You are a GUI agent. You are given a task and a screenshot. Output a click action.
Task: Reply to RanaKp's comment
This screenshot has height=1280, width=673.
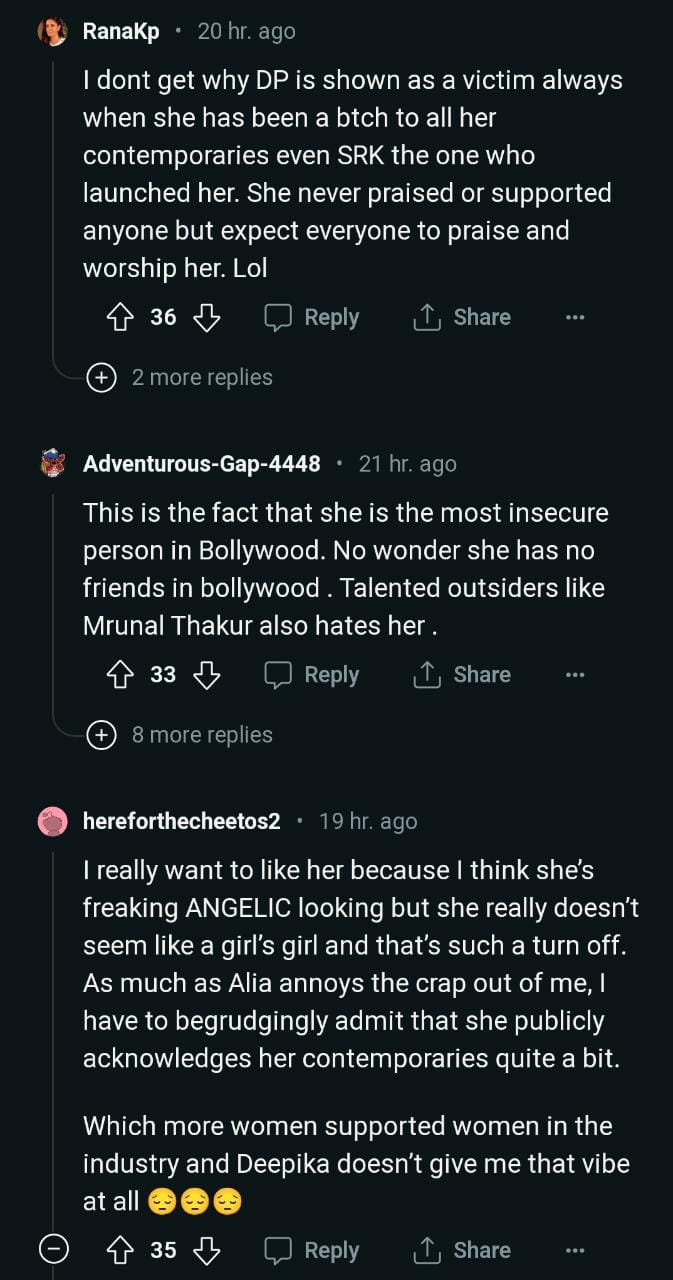click(312, 318)
